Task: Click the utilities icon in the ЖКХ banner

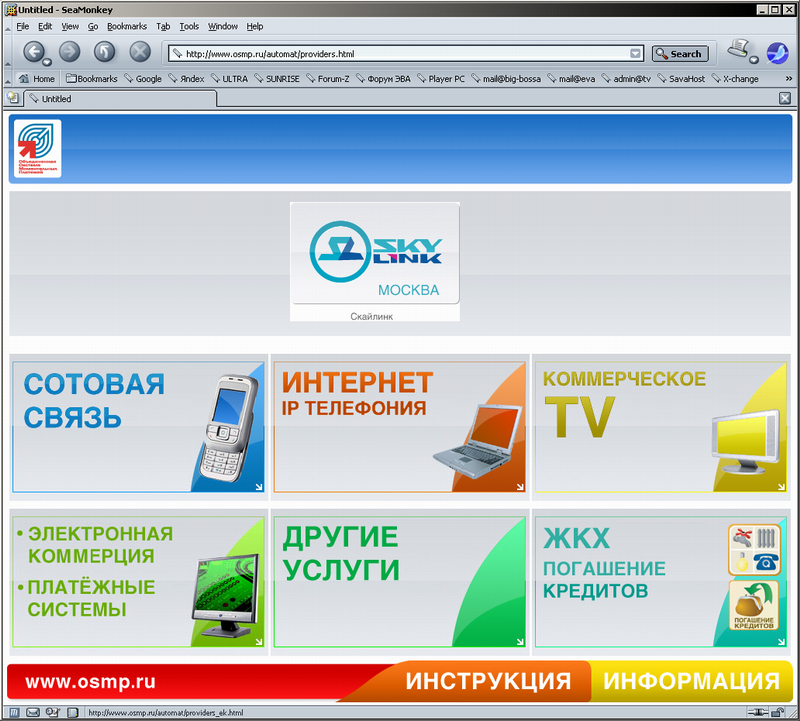Action: pos(754,550)
